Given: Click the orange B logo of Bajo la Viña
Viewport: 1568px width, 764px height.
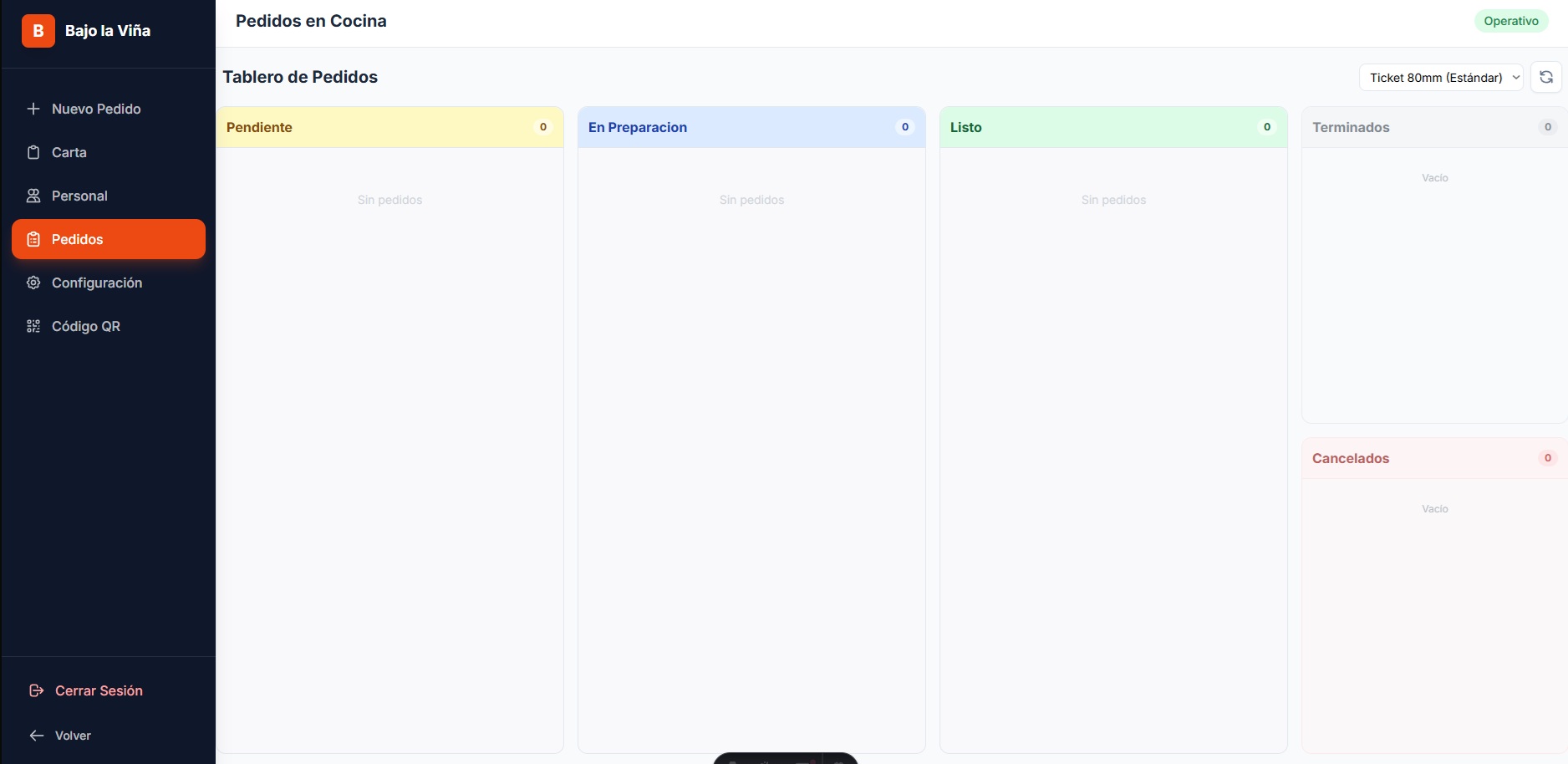Looking at the screenshot, I should tap(38, 31).
